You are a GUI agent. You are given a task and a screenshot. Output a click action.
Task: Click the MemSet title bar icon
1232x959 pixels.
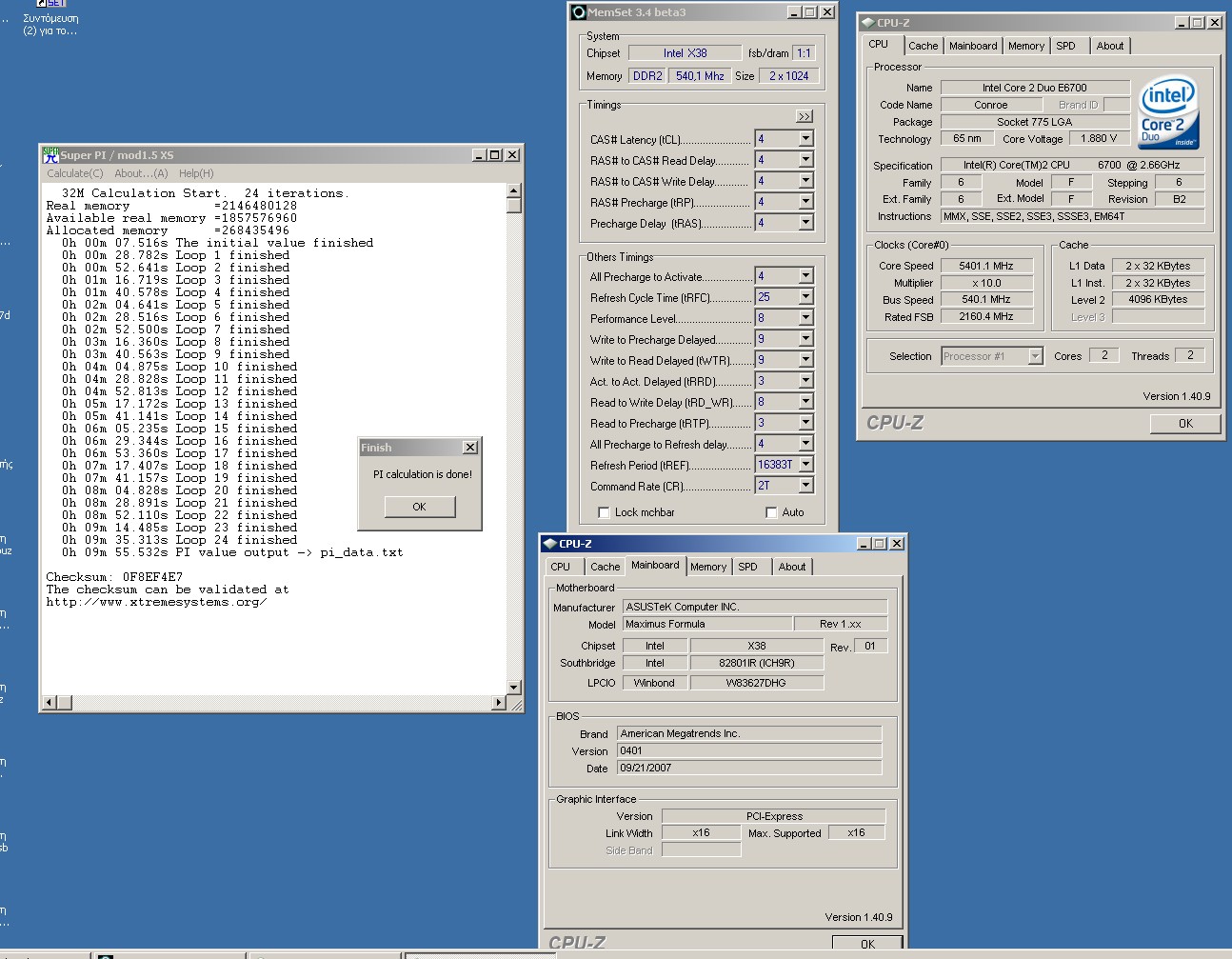tap(578, 12)
